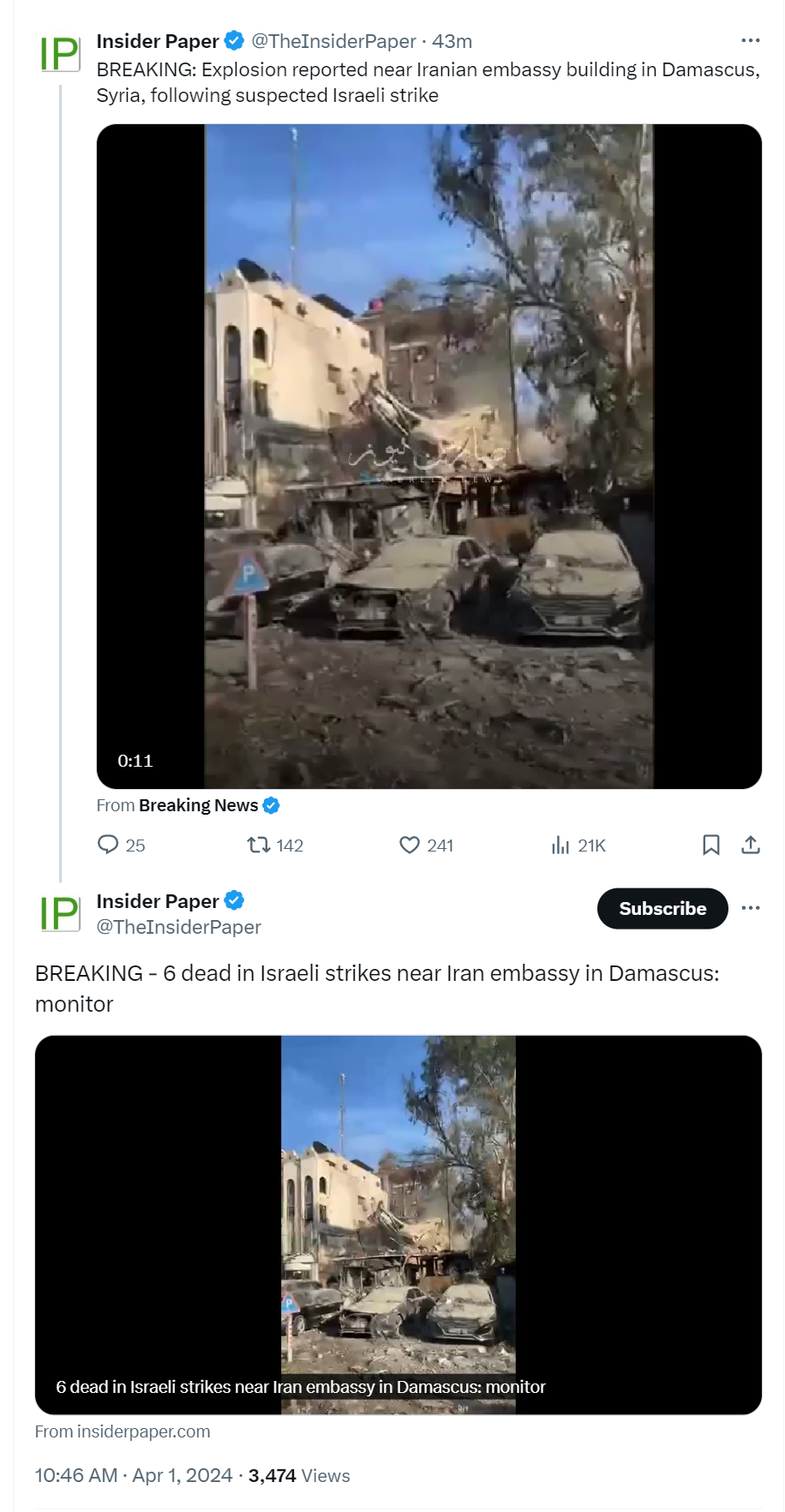This screenshot has width=785, height=1512.
Task: Open three-dot menu of the top tweet
Action: click(x=751, y=40)
